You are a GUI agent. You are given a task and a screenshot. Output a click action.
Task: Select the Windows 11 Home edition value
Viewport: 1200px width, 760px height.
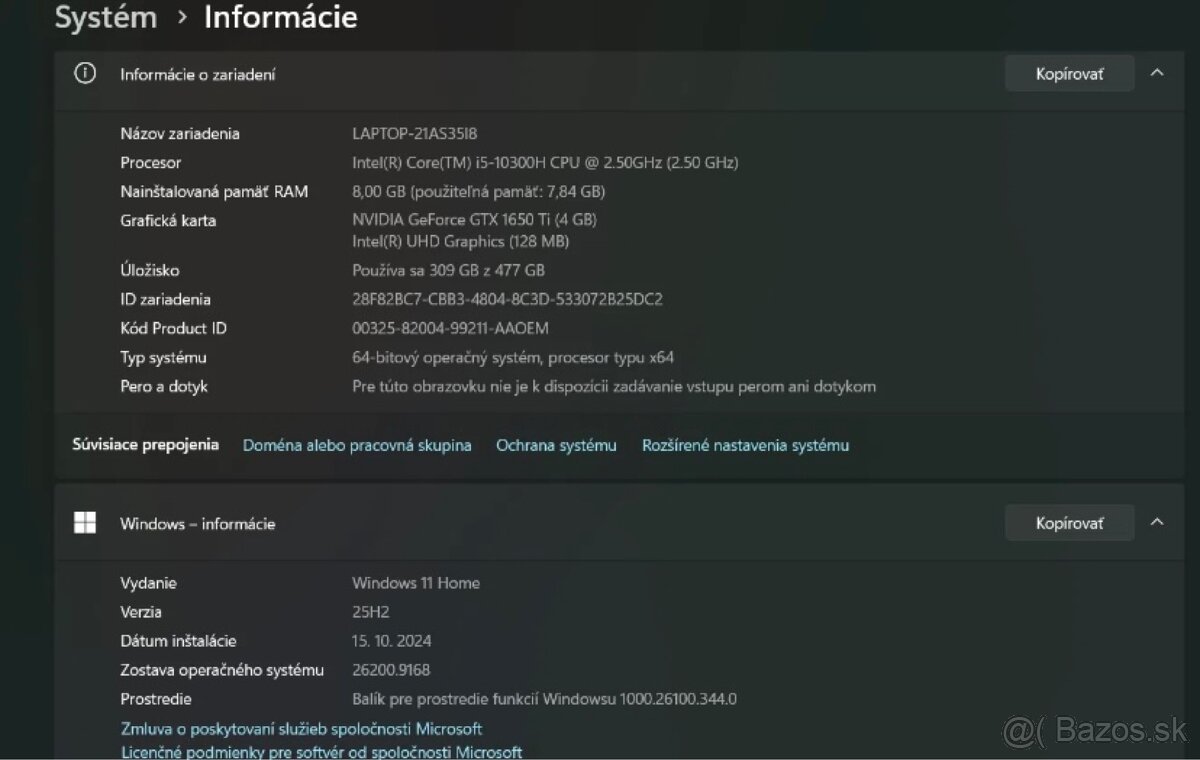[x=416, y=583]
